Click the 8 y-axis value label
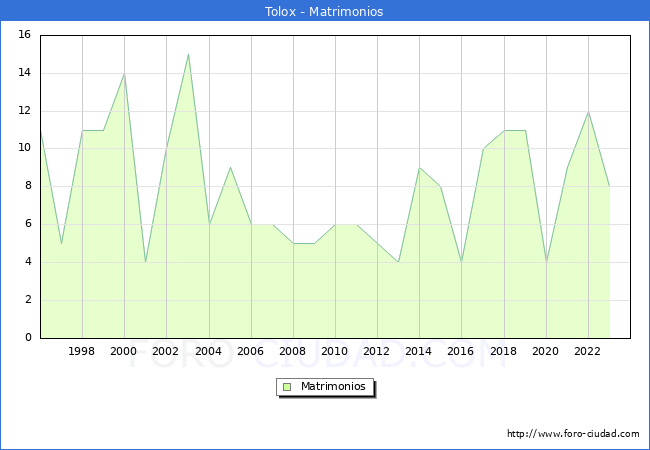 click(x=28, y=186)
